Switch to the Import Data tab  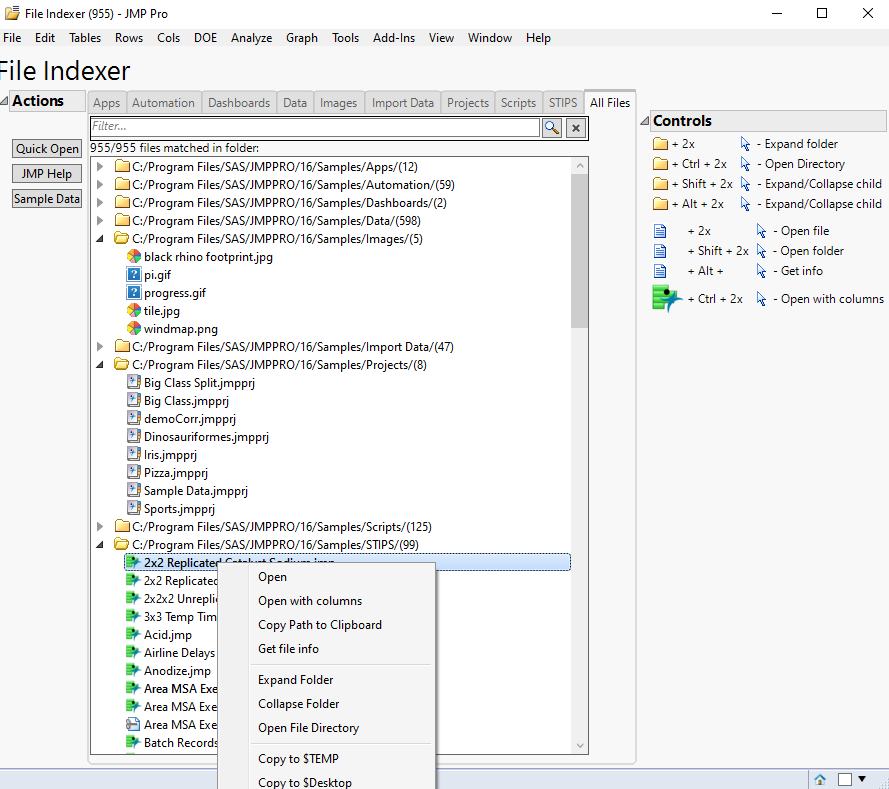click(401, 102)
